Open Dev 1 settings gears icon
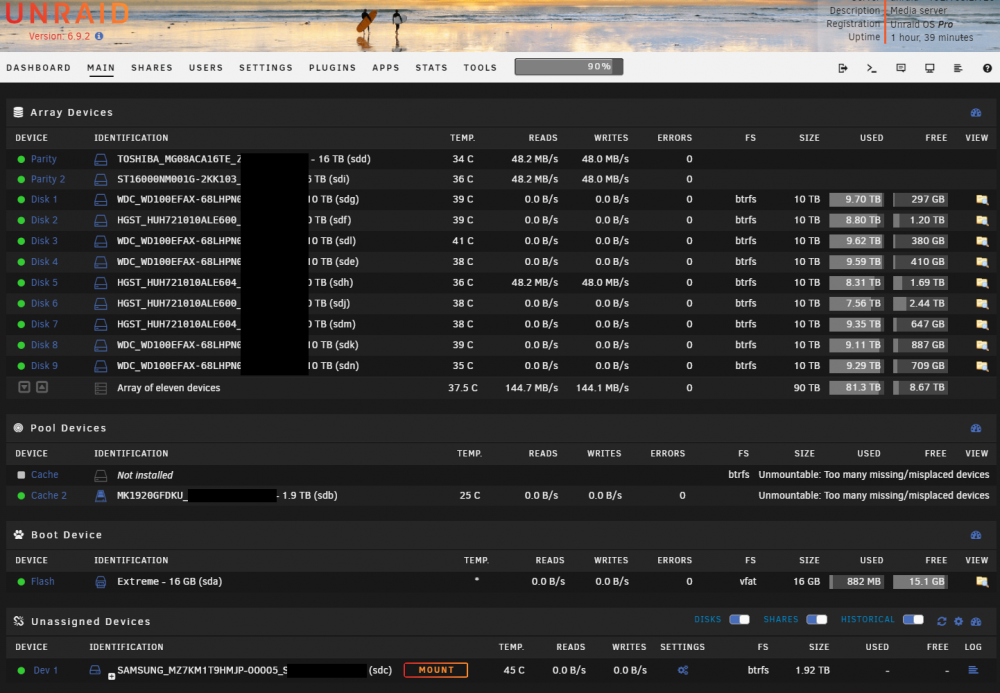Screen dimensions: 1000x693 (682, 670)
